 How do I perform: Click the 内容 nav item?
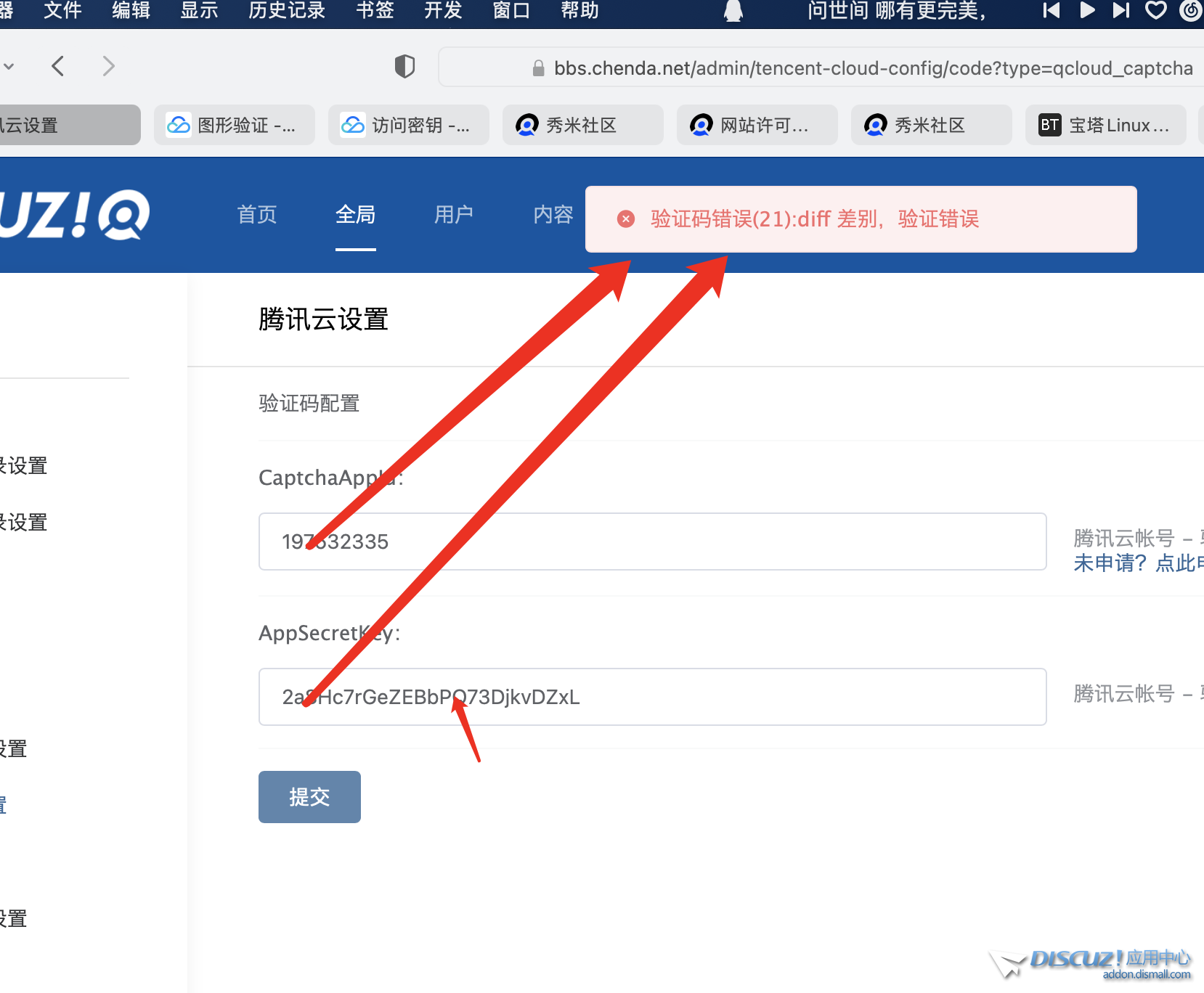(x=553, y=215)
